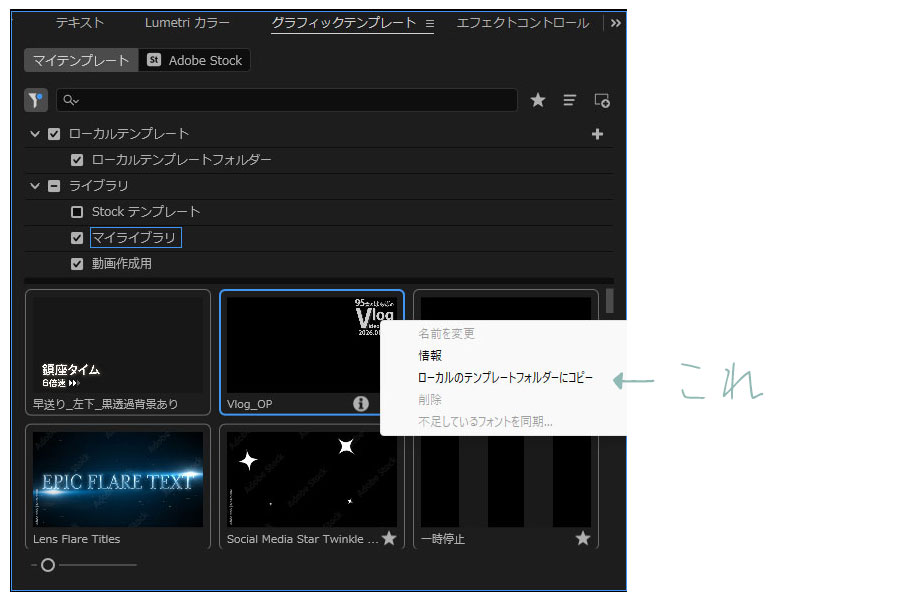
Task: Click the plus icon to add local folder
Action: coord(598,134)
